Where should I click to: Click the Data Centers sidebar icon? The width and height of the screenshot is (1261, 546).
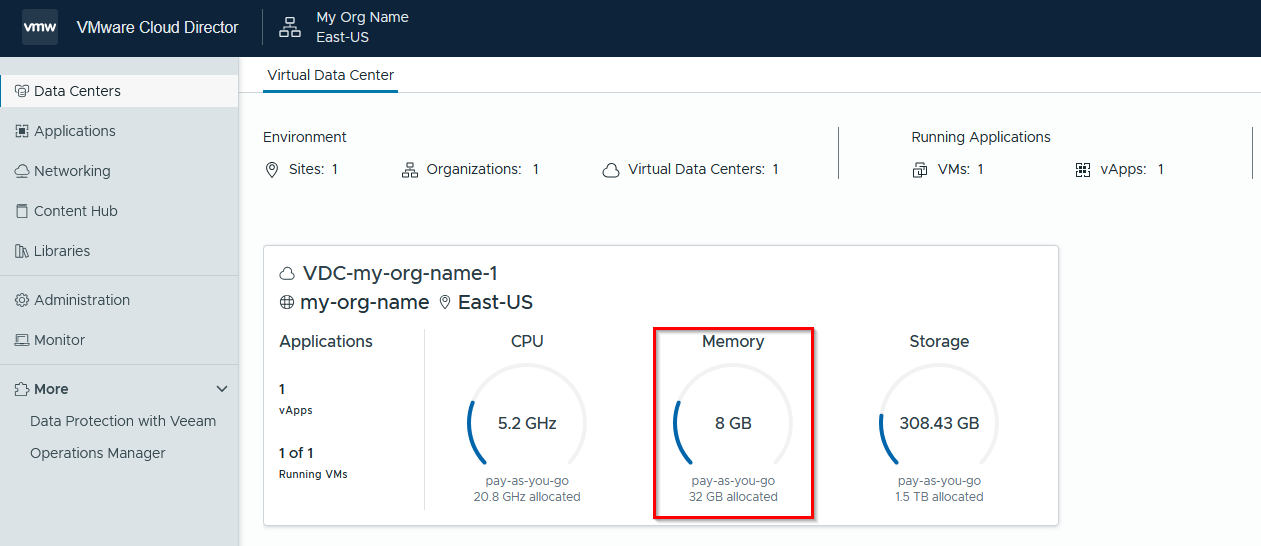coord(22,91)
